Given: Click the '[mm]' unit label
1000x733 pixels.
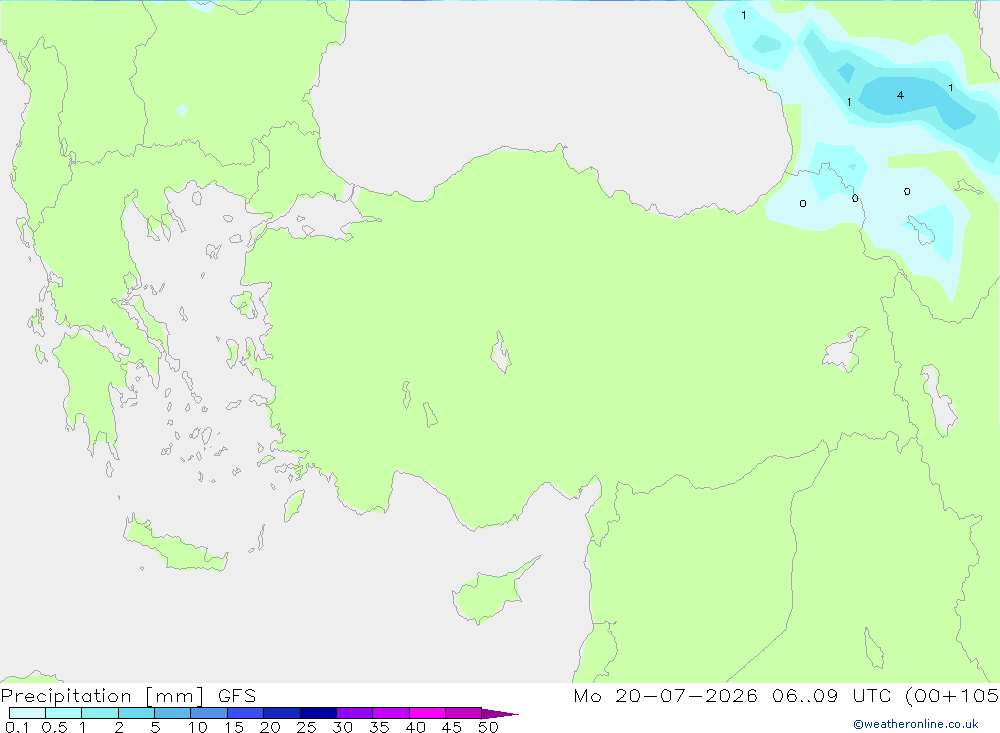Looking at the screenshot, I should tap(175, 696).
